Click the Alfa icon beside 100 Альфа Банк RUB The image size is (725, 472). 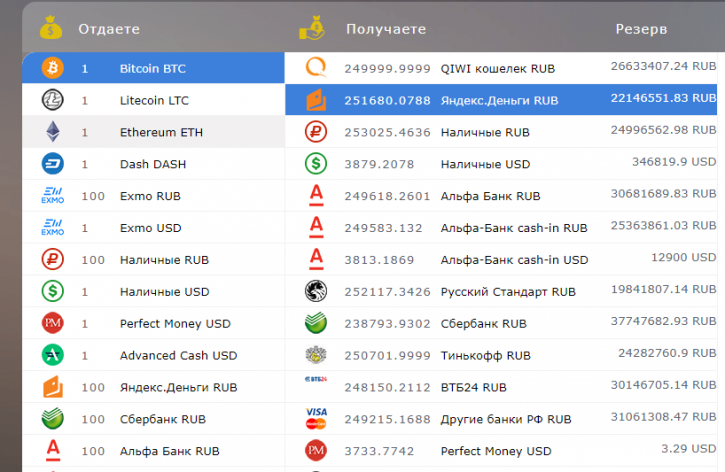53,450
